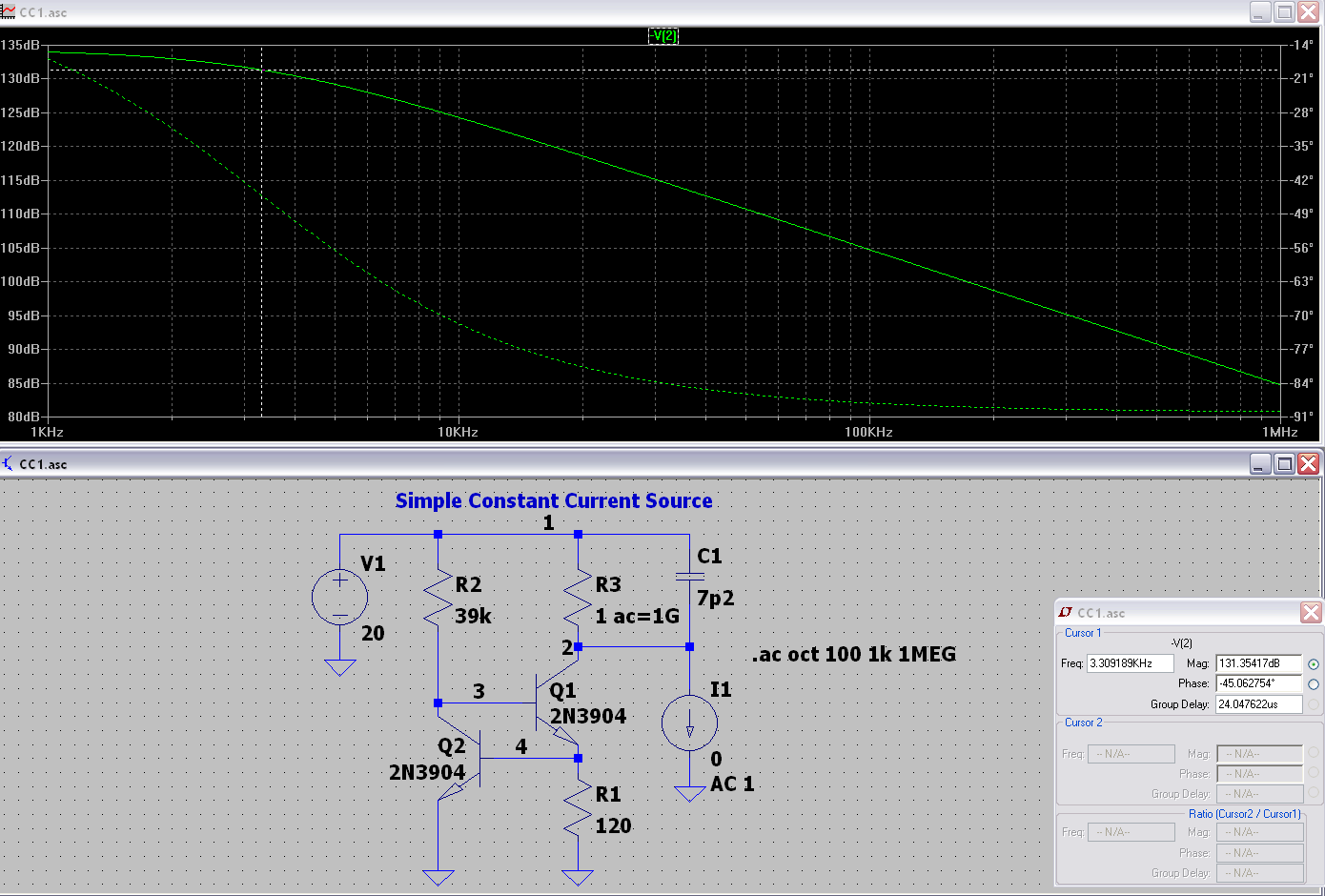Minimize the schematic window
Image resolution: width=1325 pixels, height=896 pixels.
click(1261, 463)
